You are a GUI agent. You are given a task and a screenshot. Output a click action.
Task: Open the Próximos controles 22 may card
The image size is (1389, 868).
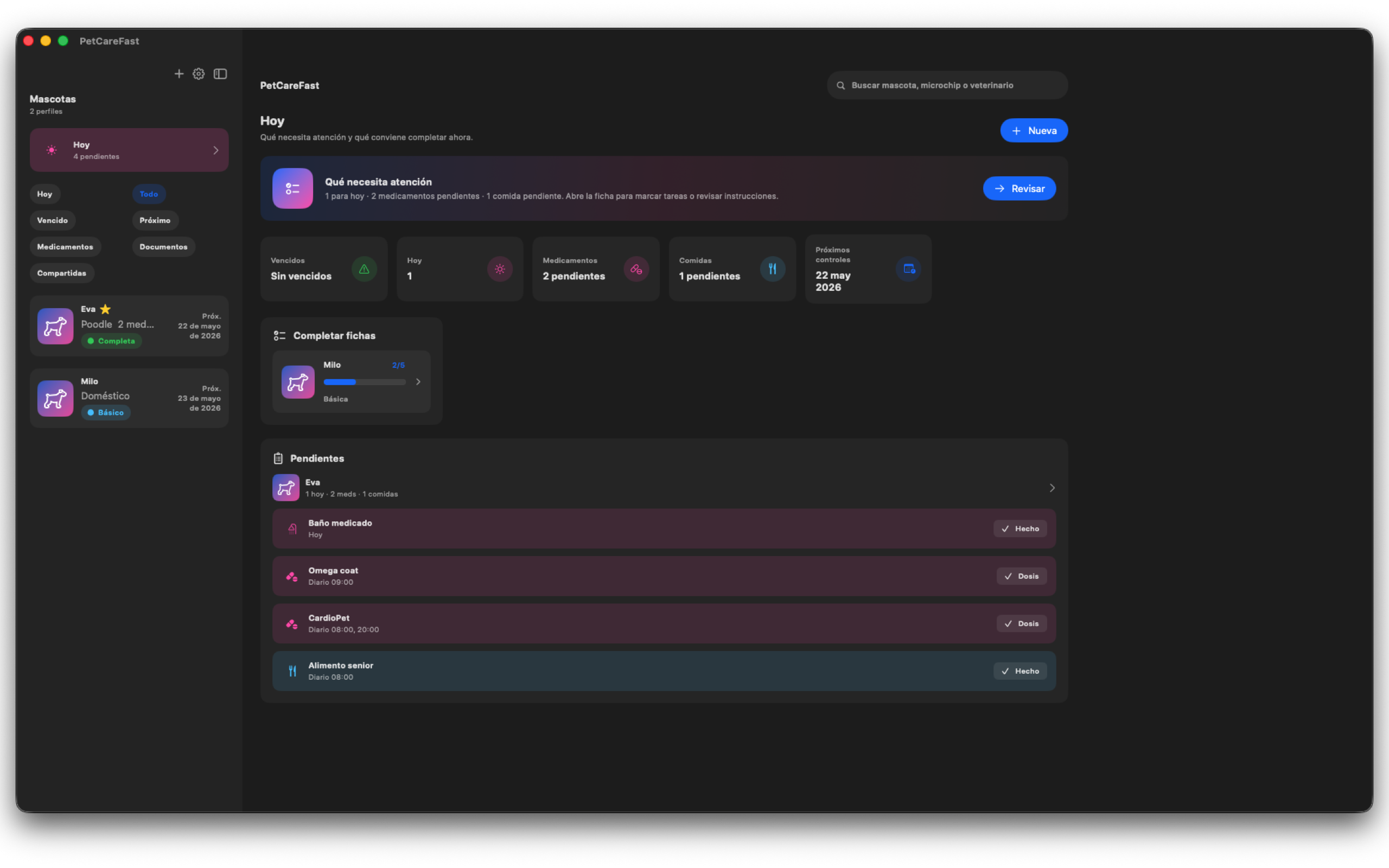click(869, 269)
